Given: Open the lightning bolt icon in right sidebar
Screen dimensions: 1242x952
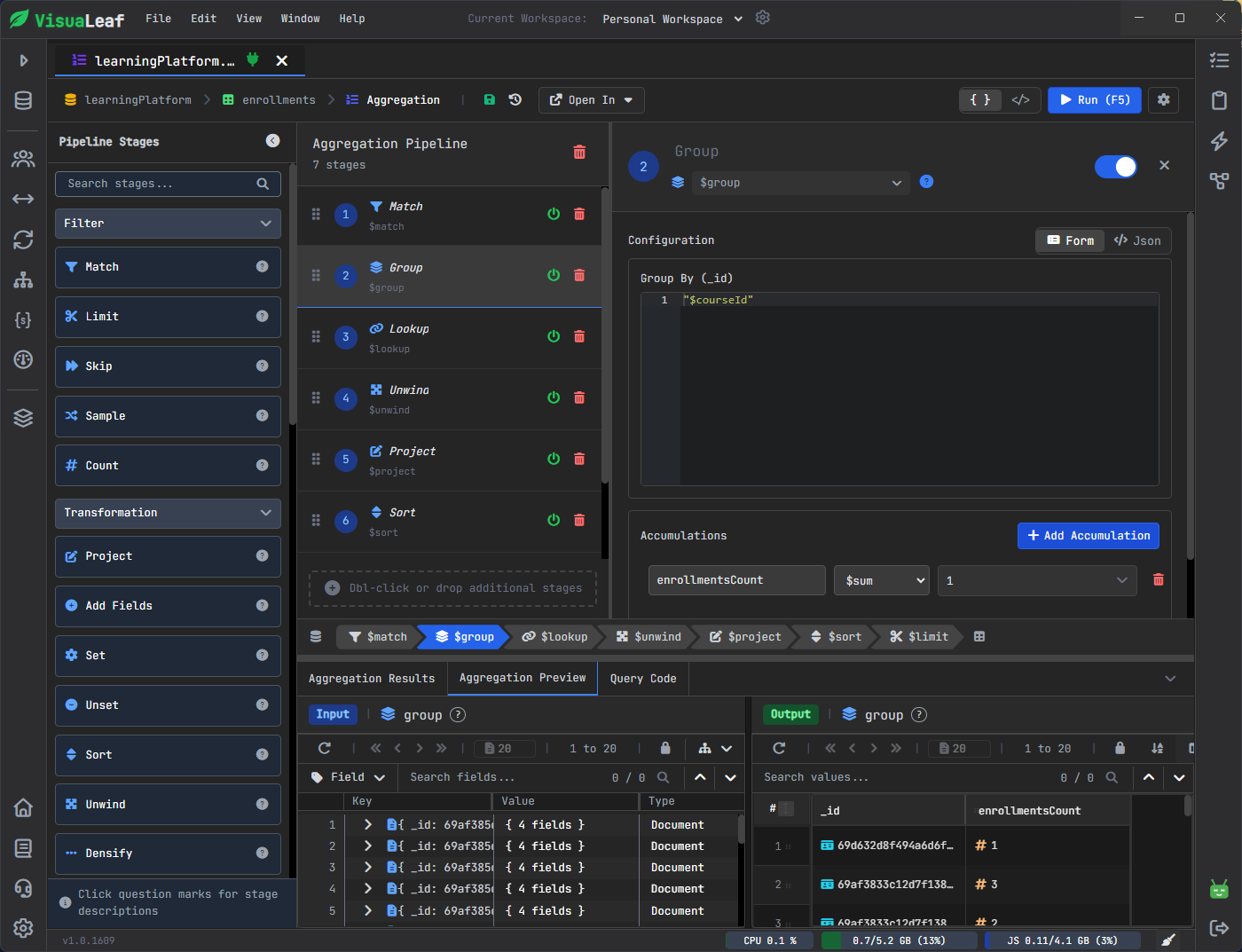Looking at the screenshot, I should tap(1219, 140).
